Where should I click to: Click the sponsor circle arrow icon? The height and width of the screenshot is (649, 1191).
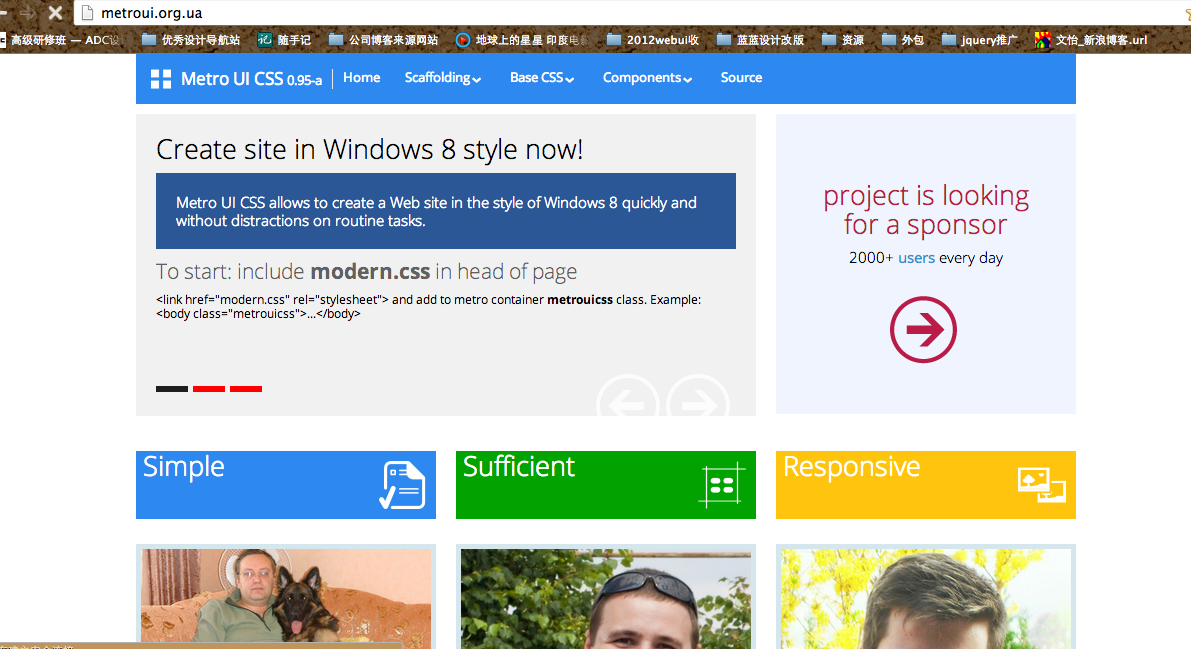tap(923, 330)
